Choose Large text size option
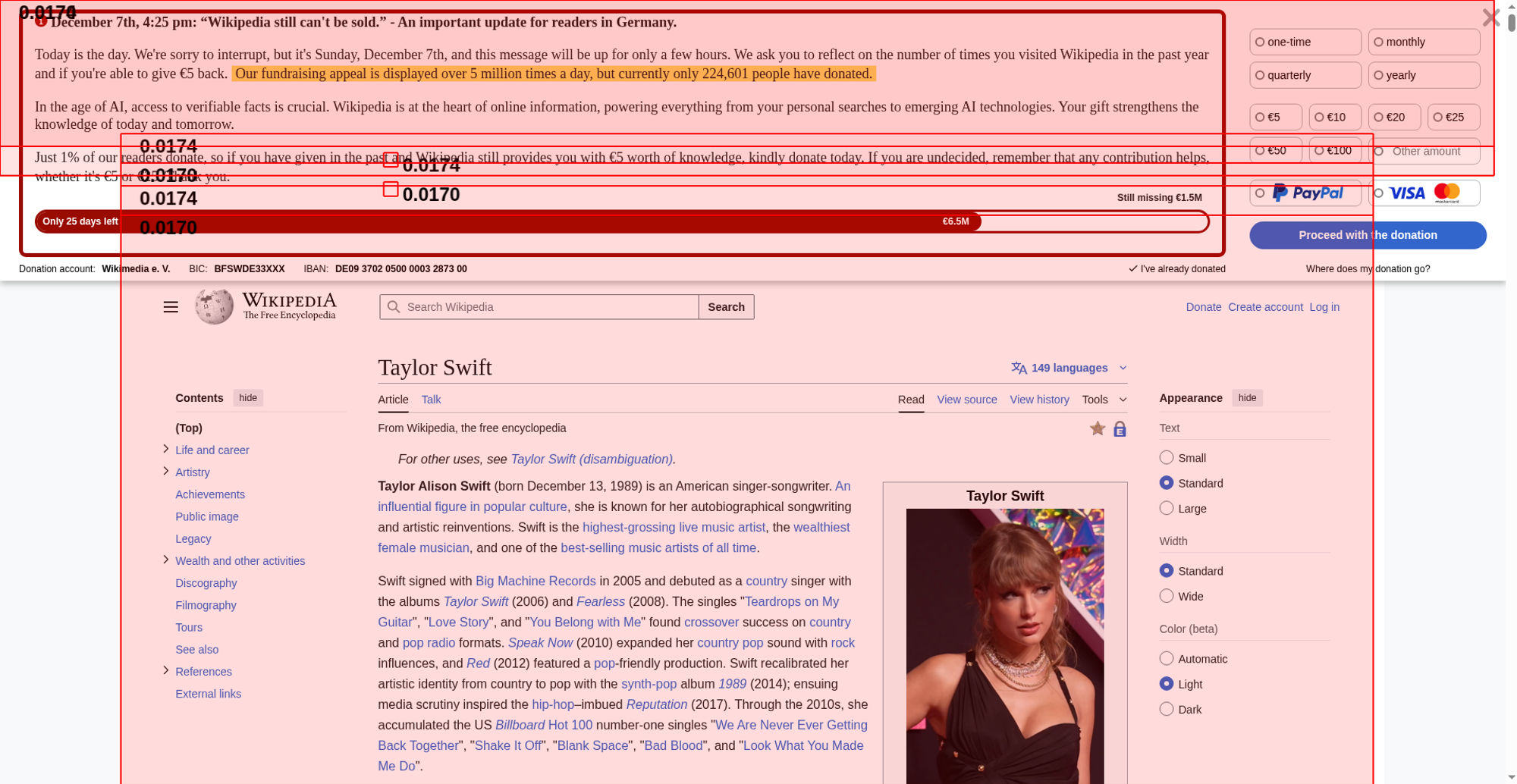 pyautogui.click(x=1167, y=508)
